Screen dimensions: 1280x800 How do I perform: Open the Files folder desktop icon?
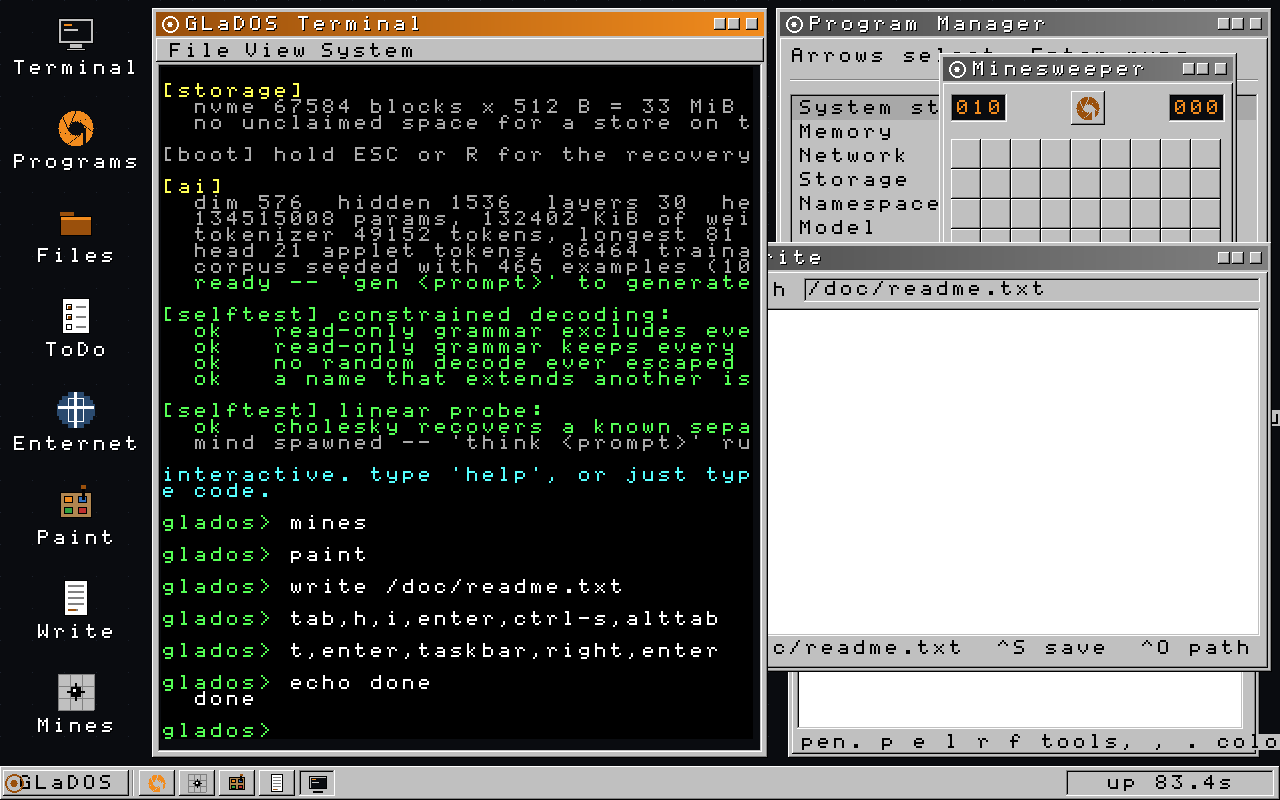click(x=75, y=235)
